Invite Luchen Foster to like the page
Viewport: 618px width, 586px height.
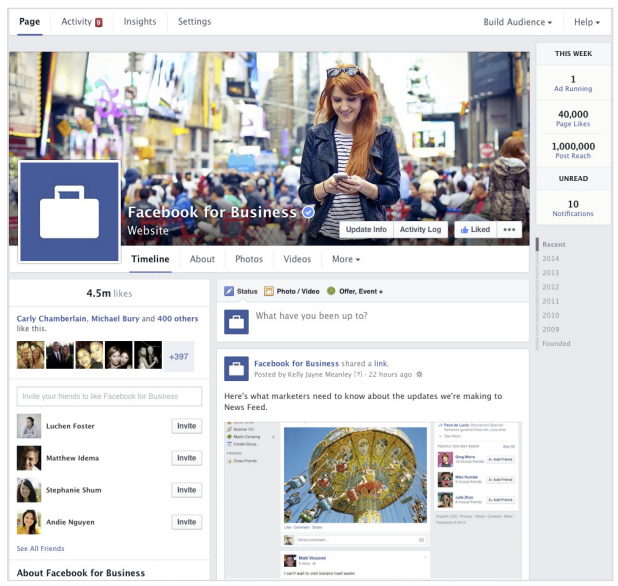pos(186,426)
